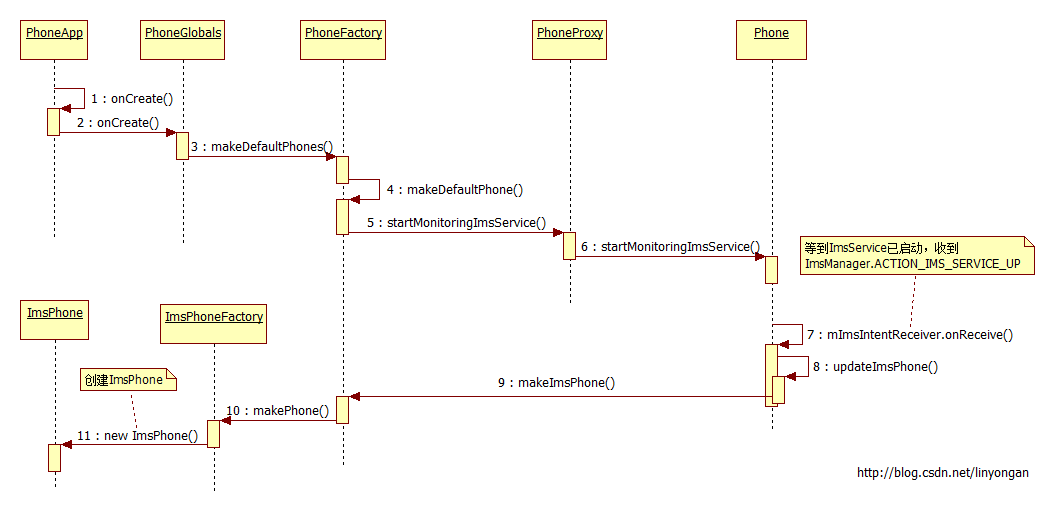Open the blog.csdn.net/linyongan link

click(943, 473)
